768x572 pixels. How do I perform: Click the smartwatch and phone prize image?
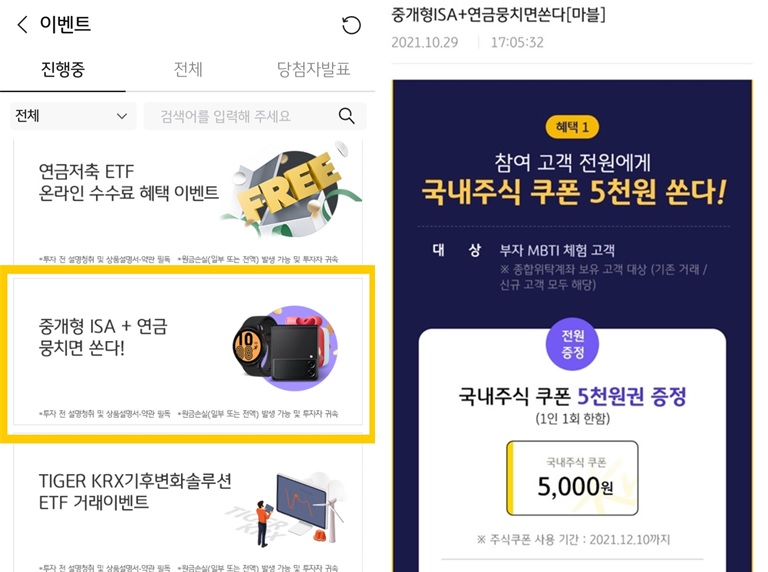(x=285, y=349)
